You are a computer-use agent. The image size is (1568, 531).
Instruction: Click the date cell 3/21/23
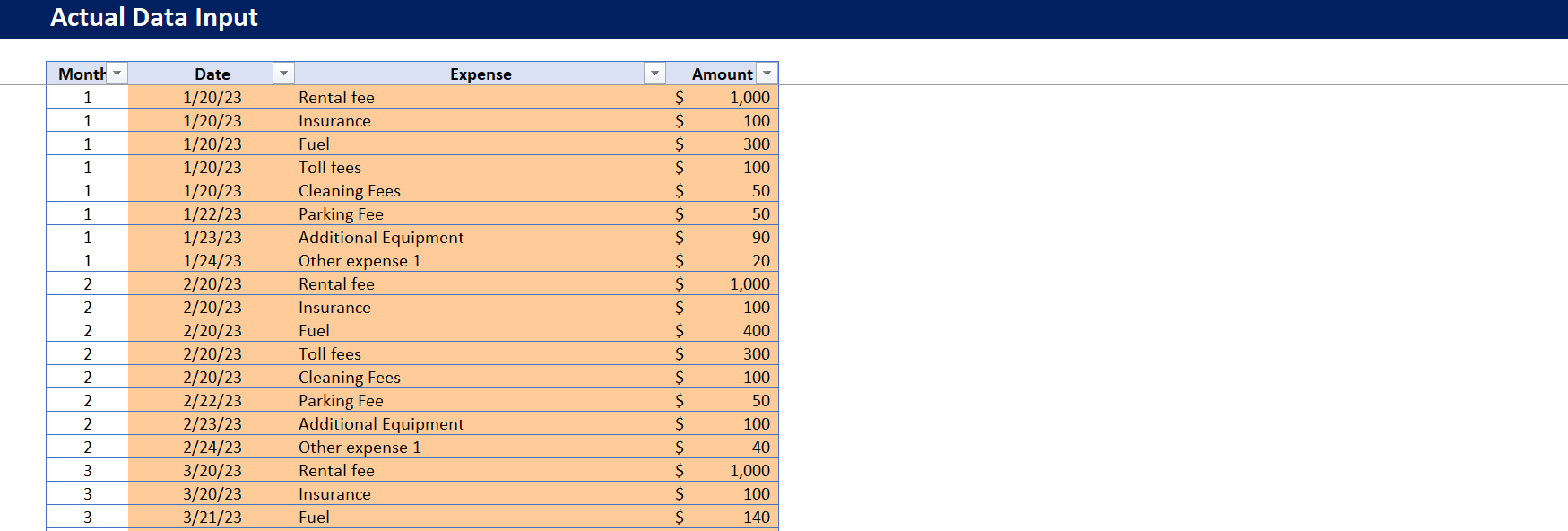click(x=212, y=517)
